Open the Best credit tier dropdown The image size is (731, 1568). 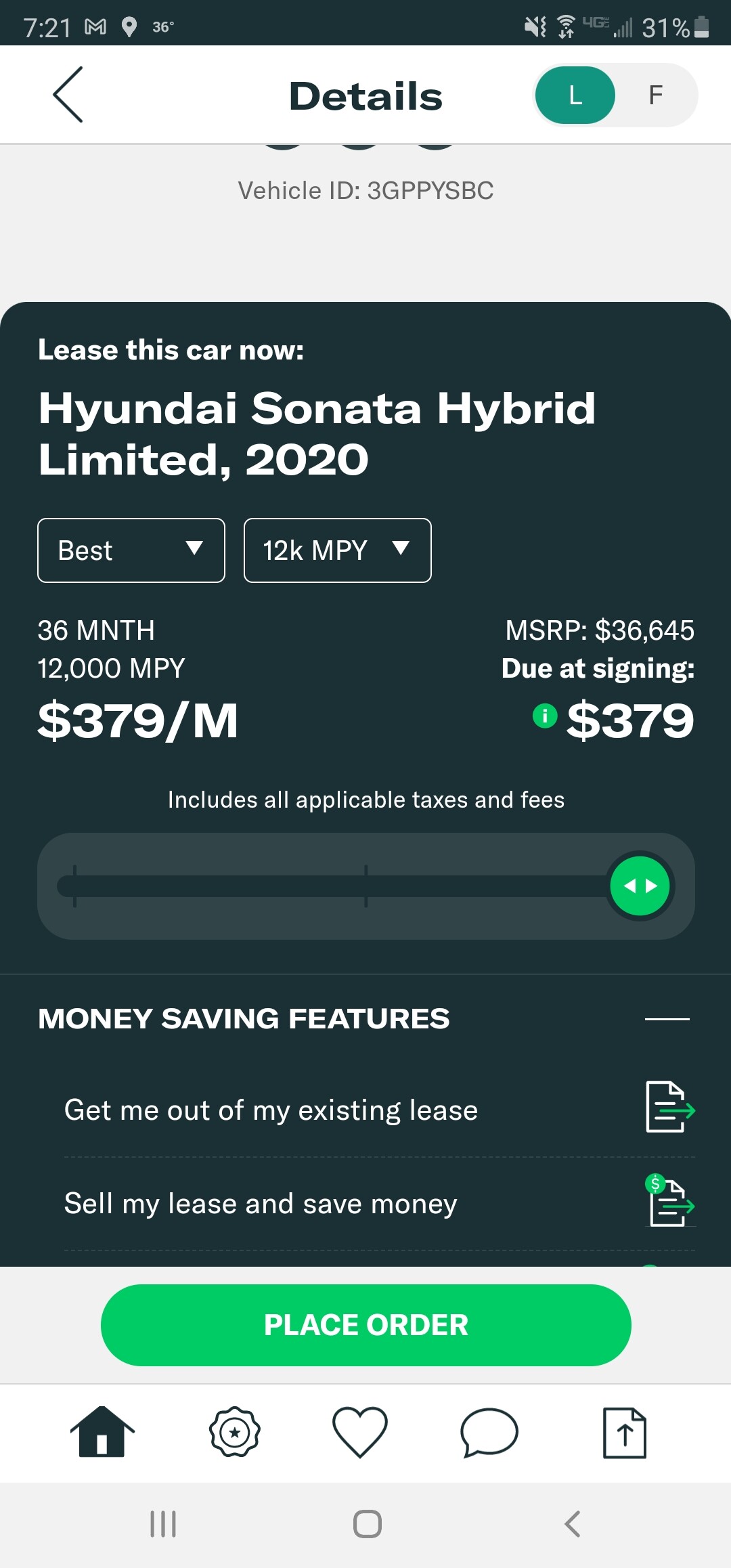click(131, 550)
